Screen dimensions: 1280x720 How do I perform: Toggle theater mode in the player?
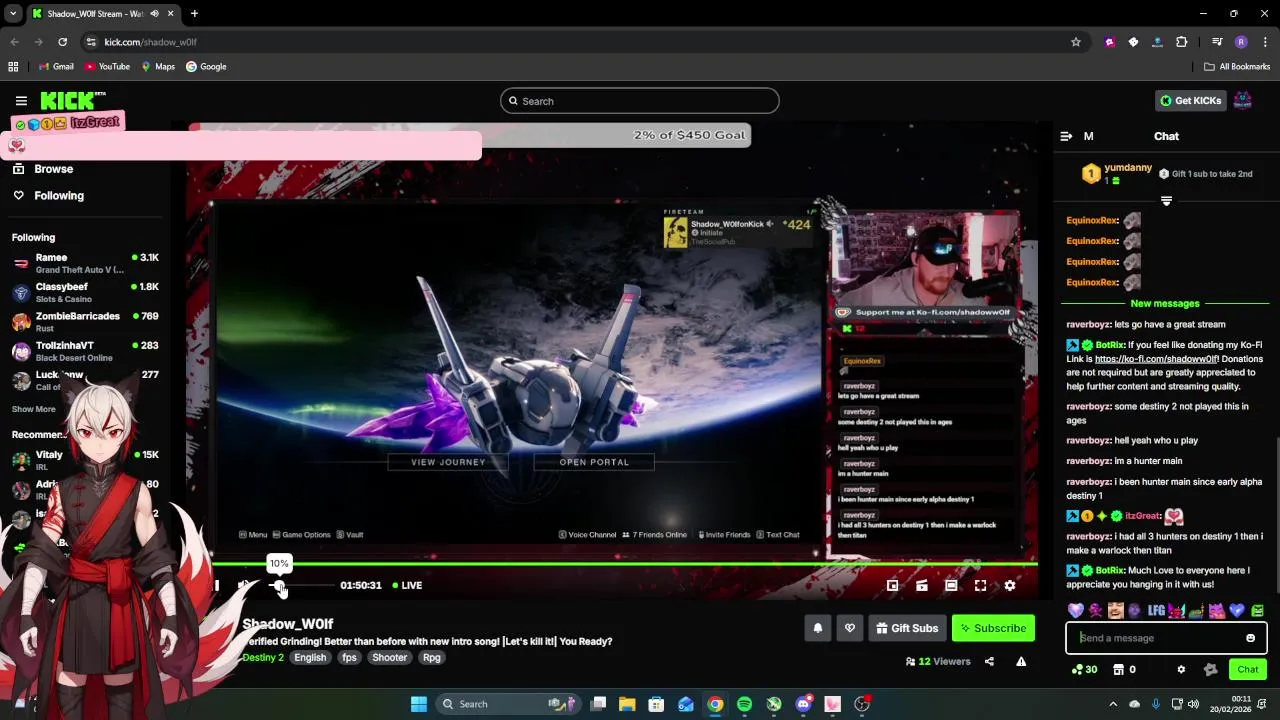click(951, 586)
